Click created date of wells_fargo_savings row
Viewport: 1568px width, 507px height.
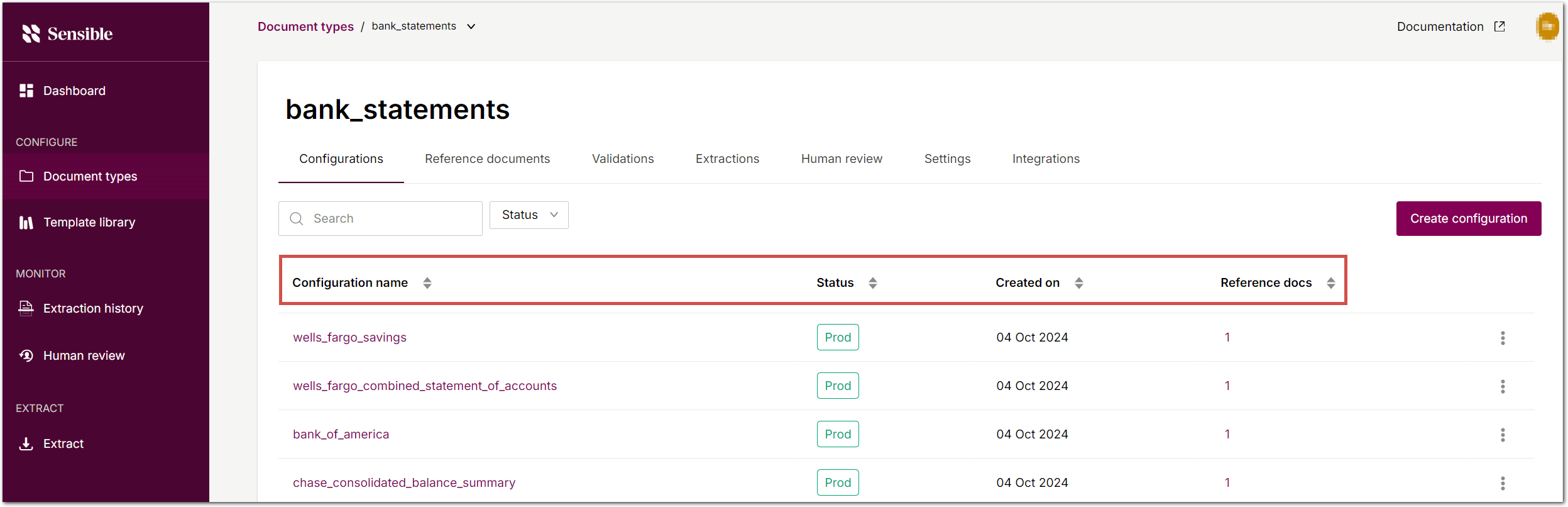tap(1032, 338)
